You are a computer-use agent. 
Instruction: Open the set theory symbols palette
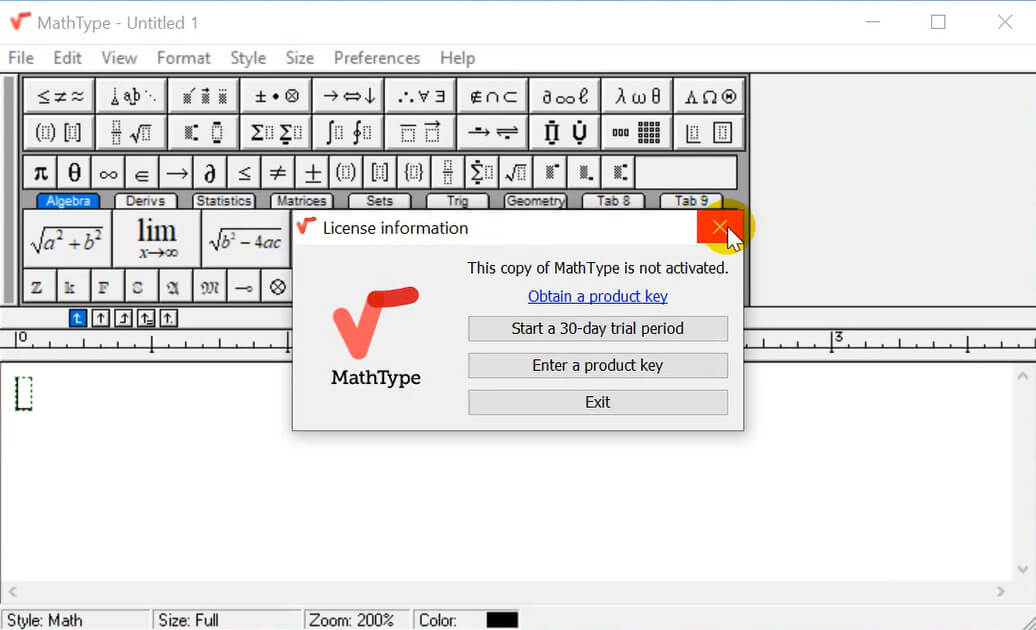point(493,96)
